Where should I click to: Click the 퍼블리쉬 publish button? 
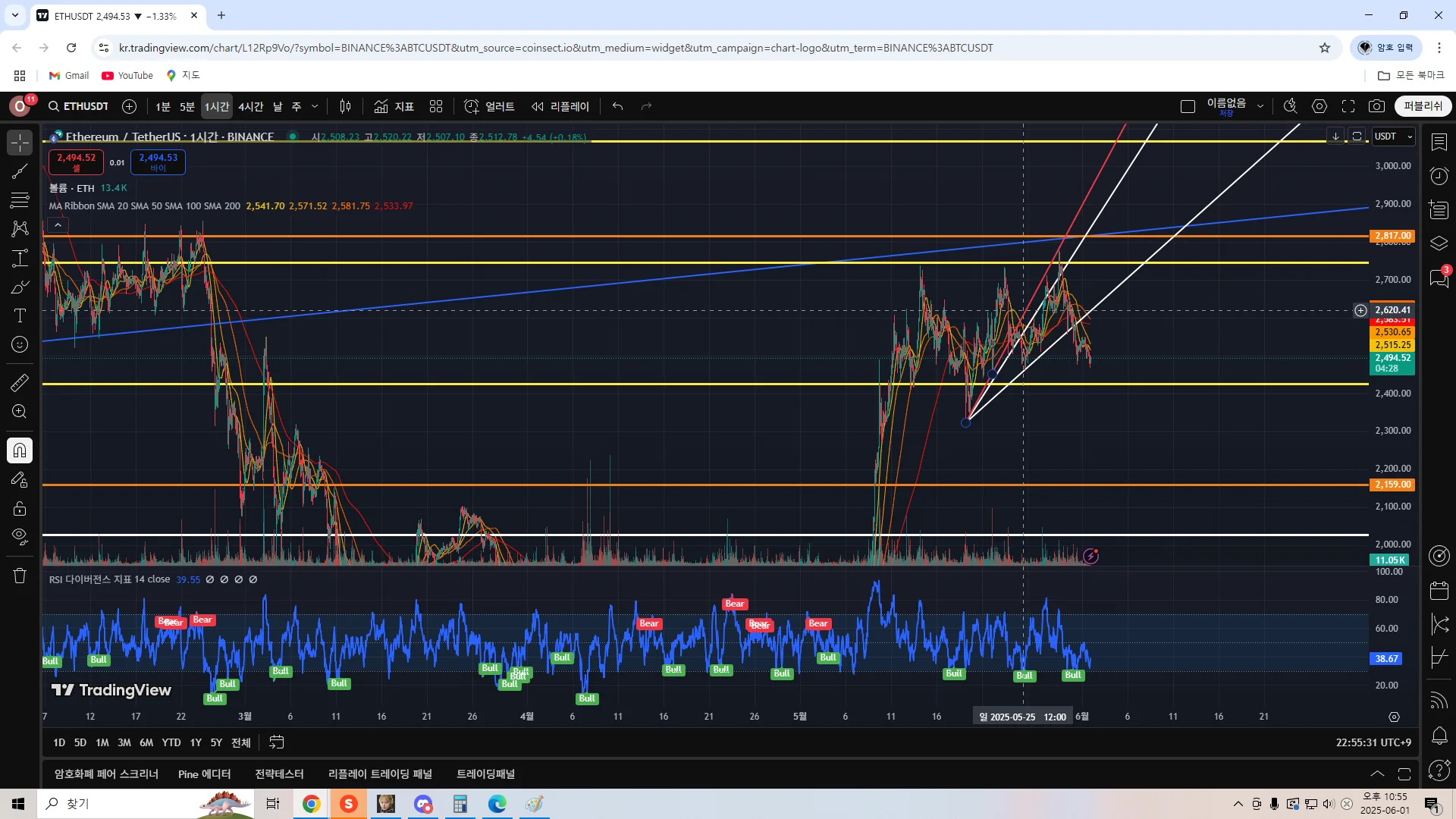[1423, 106]
